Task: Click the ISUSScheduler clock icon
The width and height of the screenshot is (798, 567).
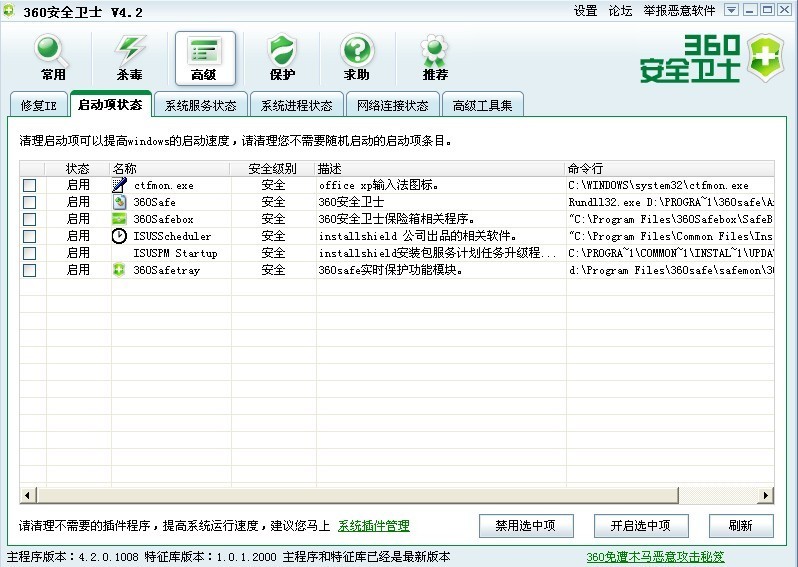Action: [119, 236]
